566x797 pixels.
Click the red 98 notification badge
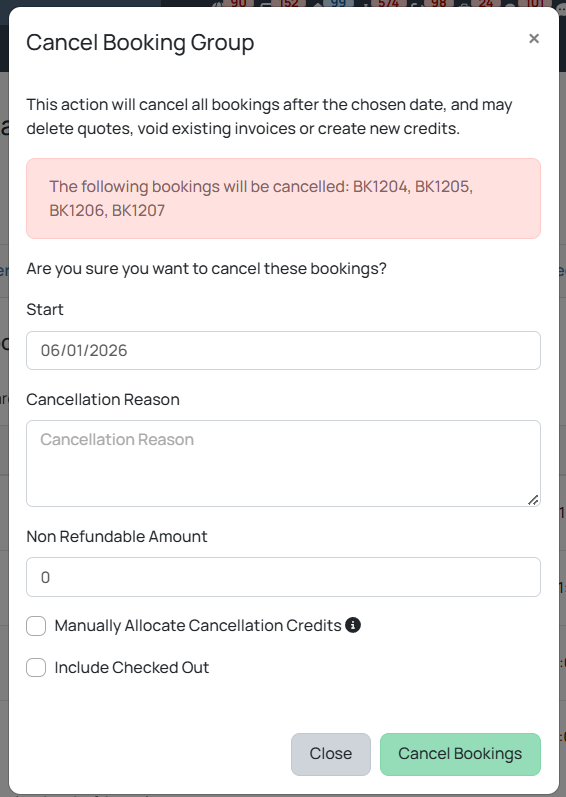pos(438,3)
